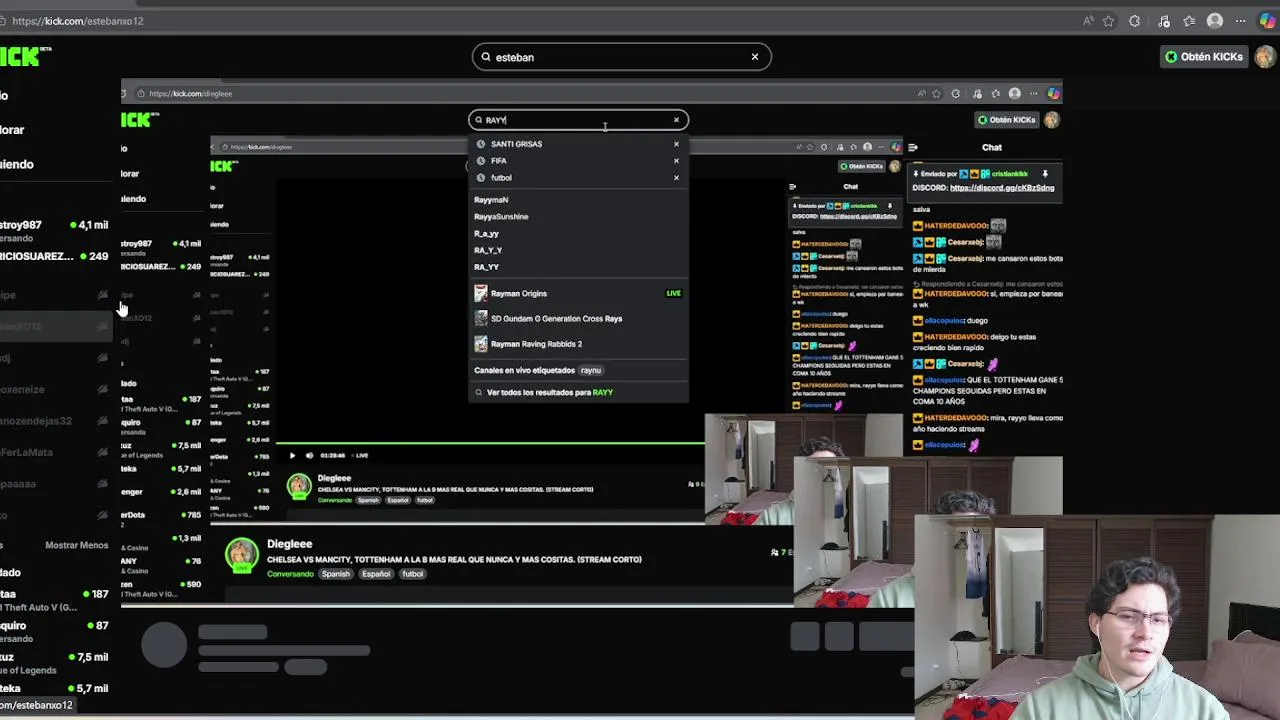The width and height of the screenshot is (1280, 720).
Task: Collapse the innermost small chat panel
Action: point(793,186)
